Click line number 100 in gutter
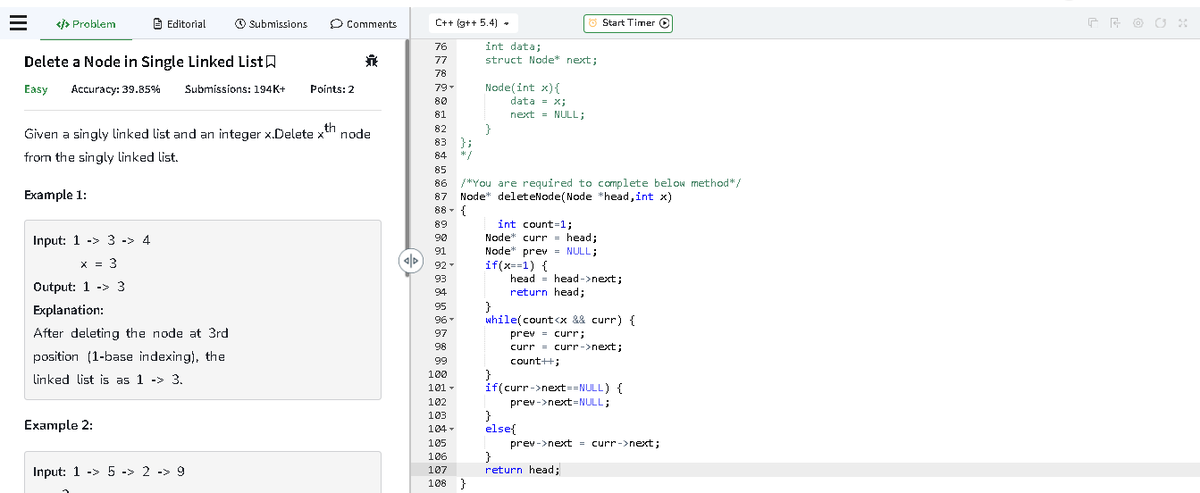This screenshot has height=493, width=1200. (436, 374)
